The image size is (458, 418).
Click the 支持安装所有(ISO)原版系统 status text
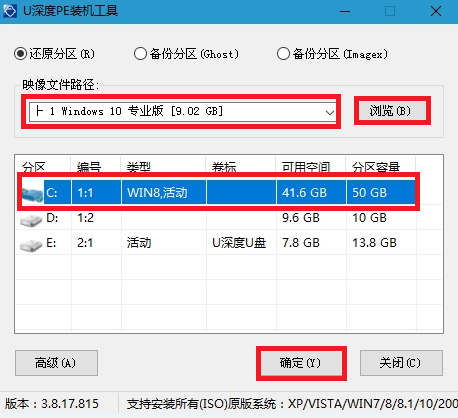(x=292, y=404)
